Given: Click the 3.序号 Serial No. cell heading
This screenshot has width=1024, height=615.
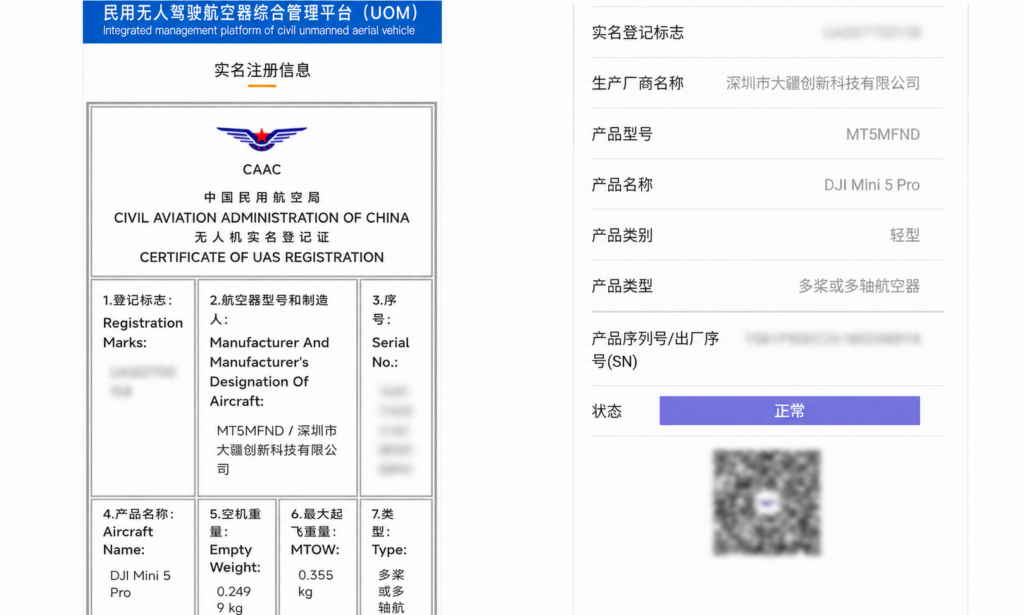Looking at the screenshot, I should pyautogui.click(x=391, y=331).
